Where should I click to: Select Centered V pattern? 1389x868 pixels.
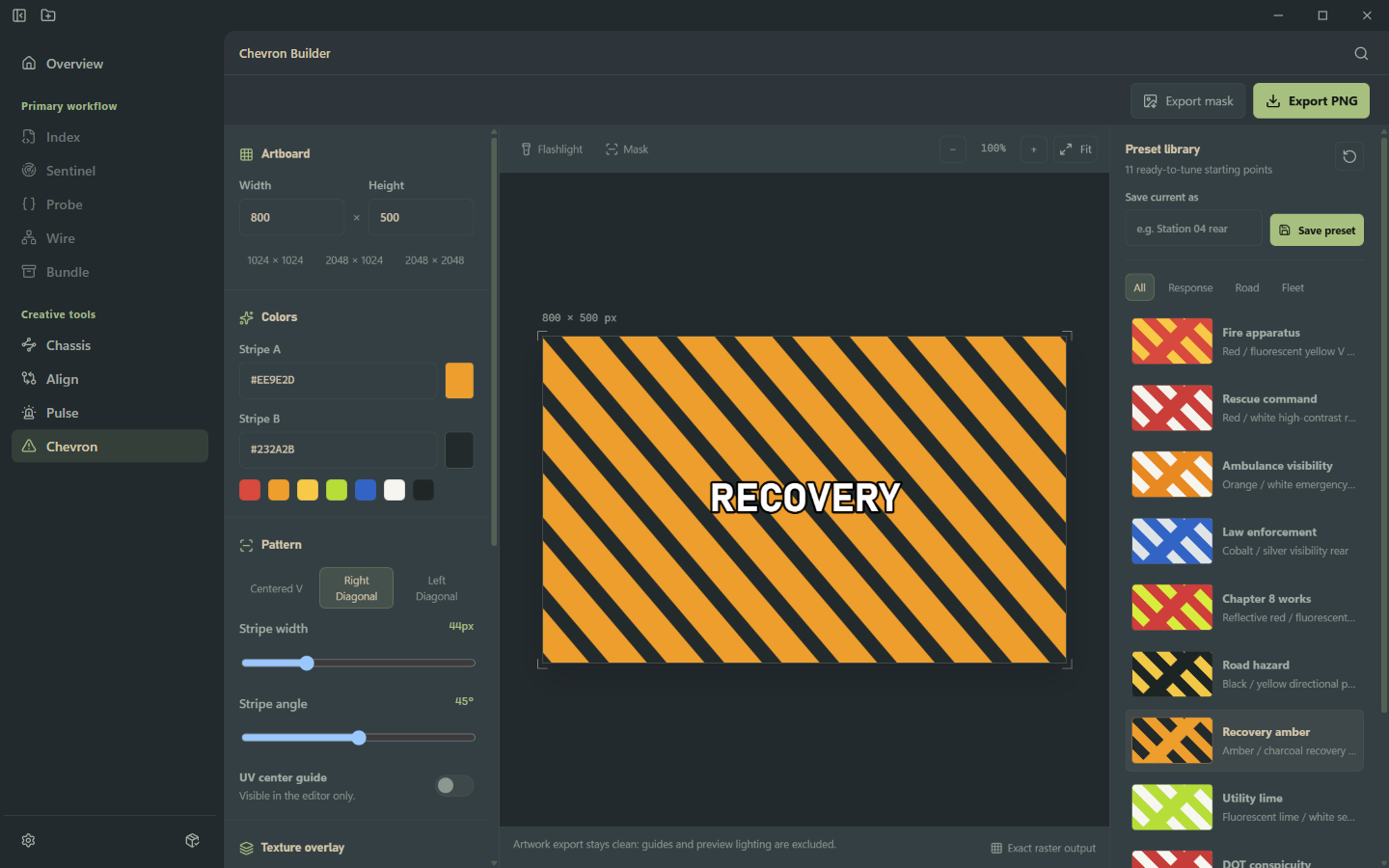tap(277, 588)
